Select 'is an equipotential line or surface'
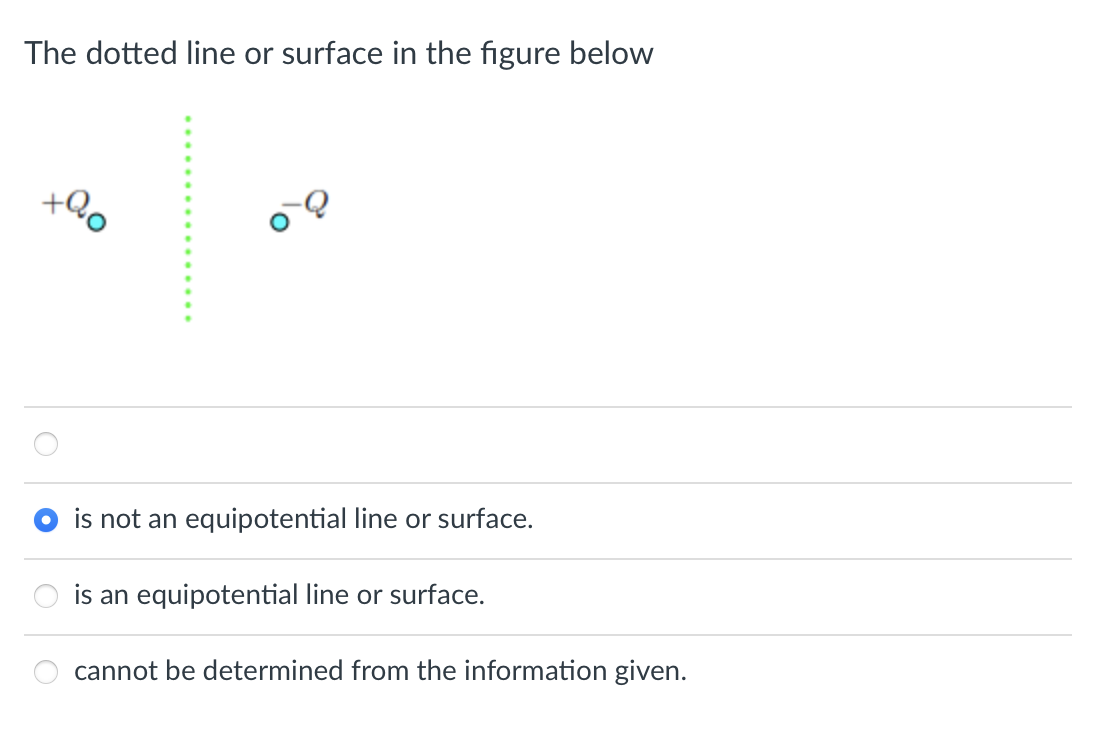The image size is (1094, 734). [x=45, y=596]
